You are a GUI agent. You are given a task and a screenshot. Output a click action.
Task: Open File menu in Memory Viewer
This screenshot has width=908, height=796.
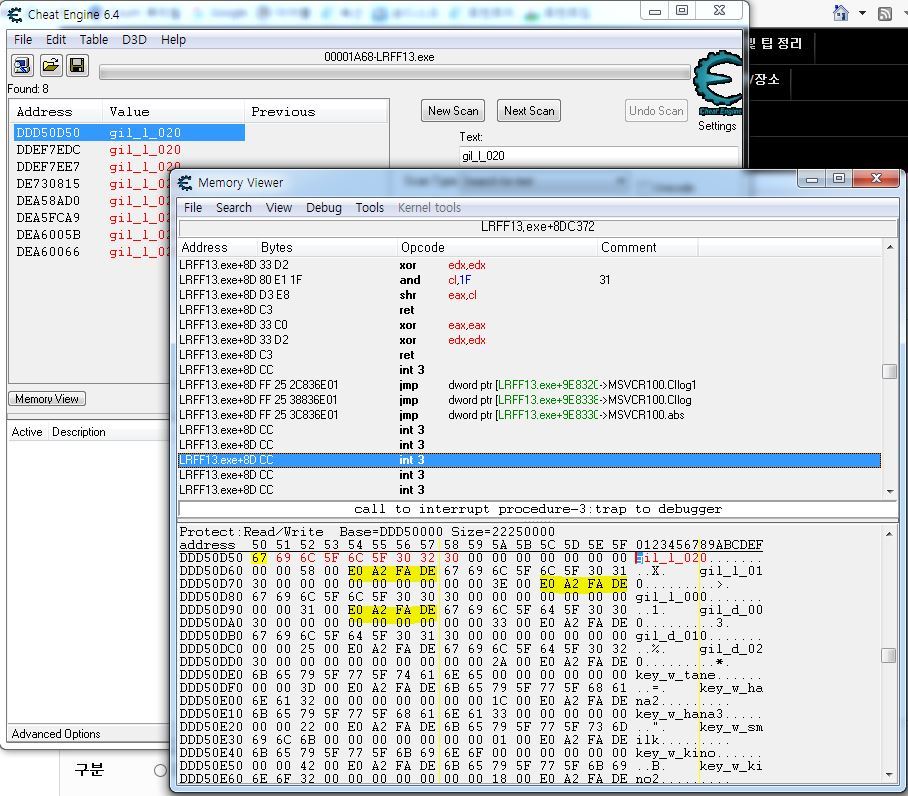coord(193,207)
